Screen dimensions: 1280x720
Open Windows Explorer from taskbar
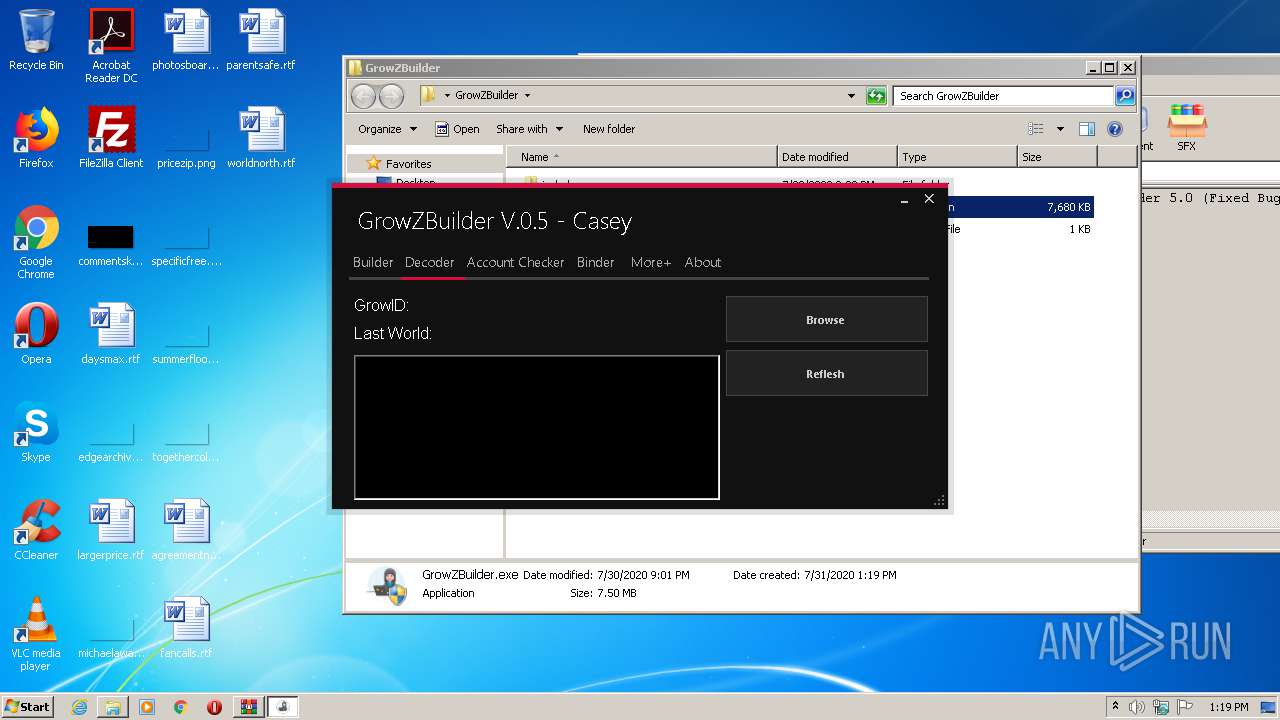pos(113,707)
